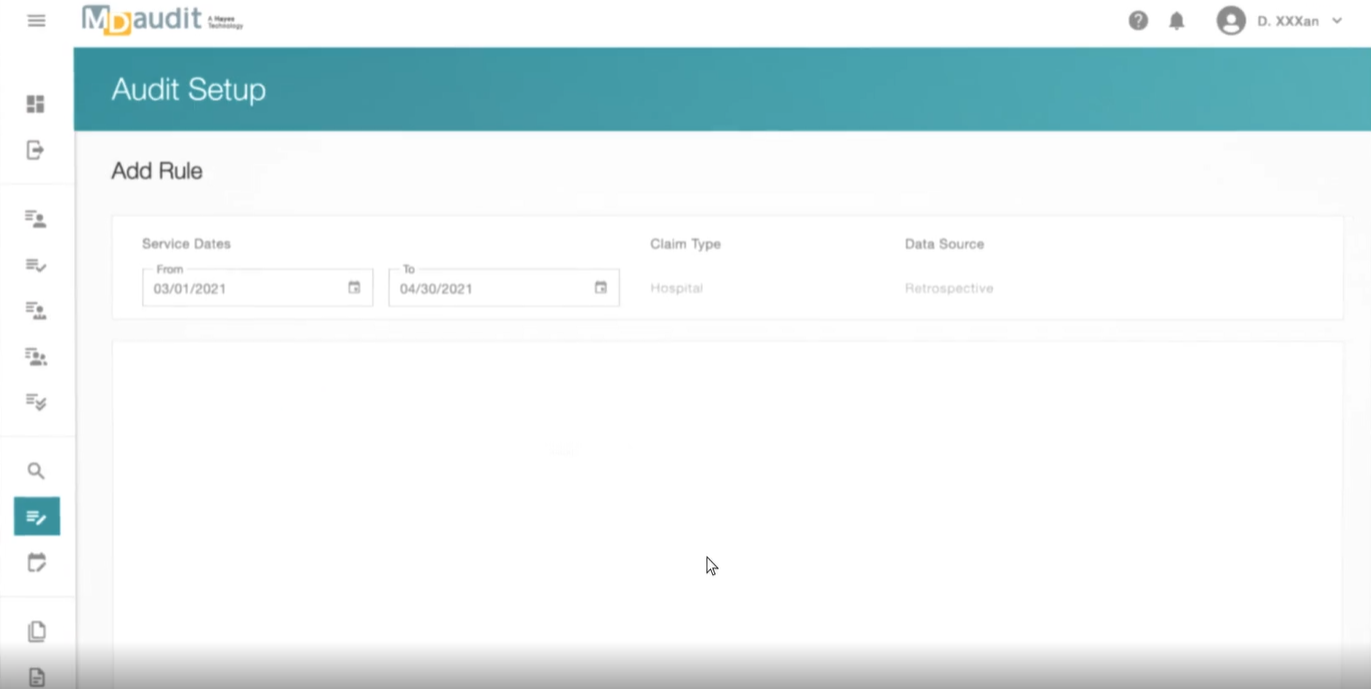Click the MDaudit logo
This screenshot has height=689, width=1371.
point(160,21)
